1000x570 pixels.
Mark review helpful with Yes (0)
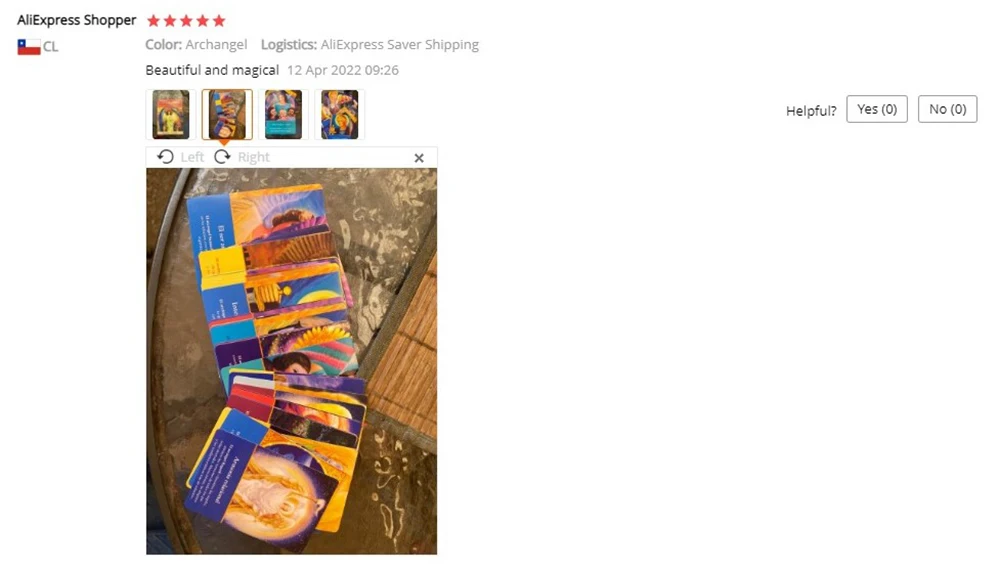pos(877,109)
